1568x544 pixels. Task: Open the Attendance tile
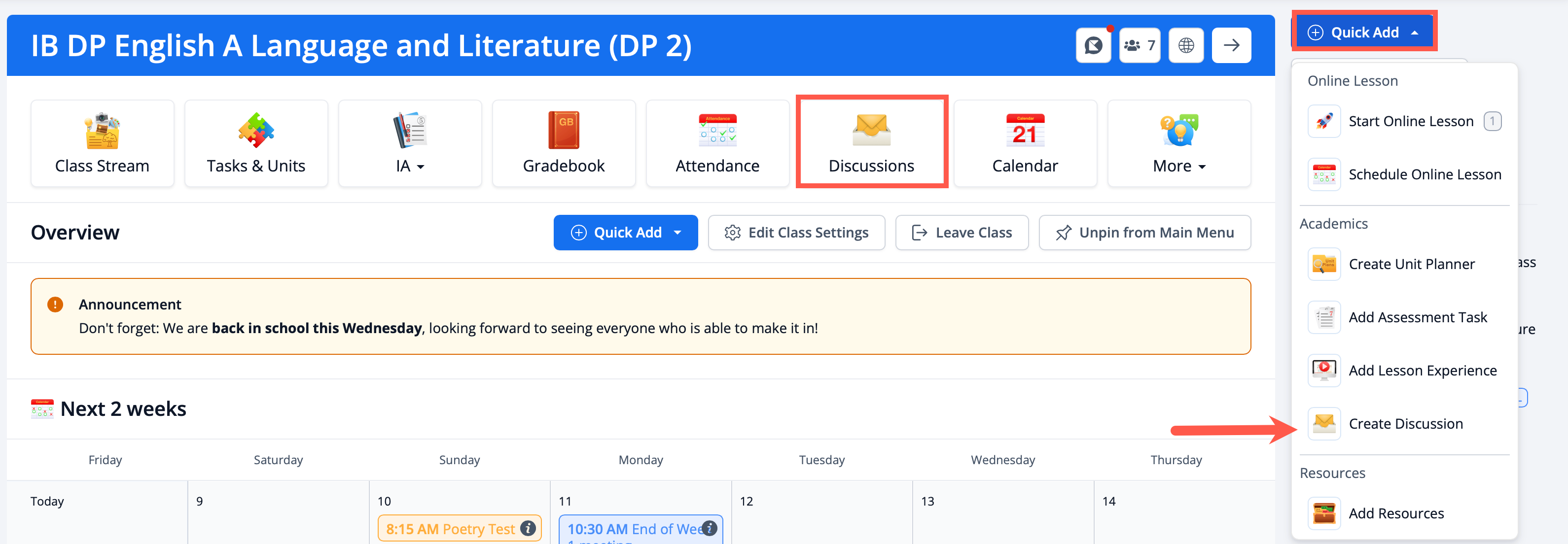click(x=717, y=143)
